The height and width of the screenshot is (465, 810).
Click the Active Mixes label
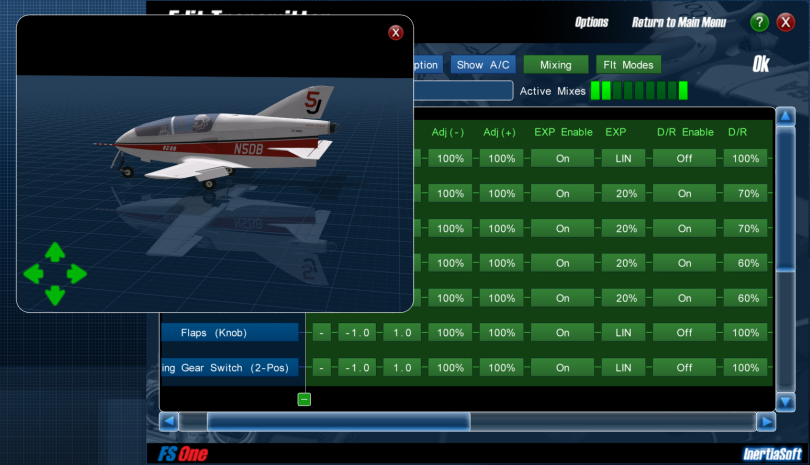point(553,91)
